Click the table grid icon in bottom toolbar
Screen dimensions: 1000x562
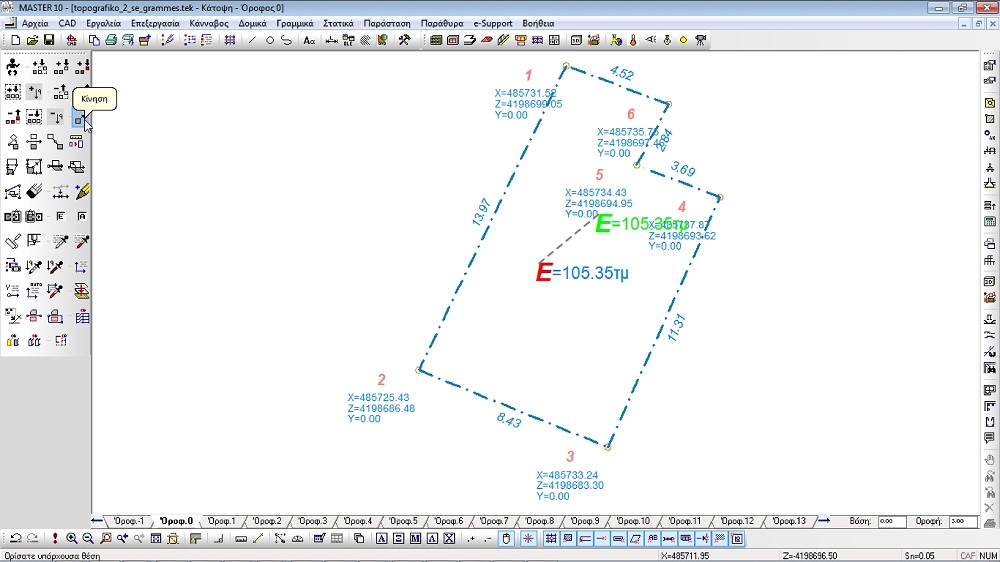click(x=337, y=538)
